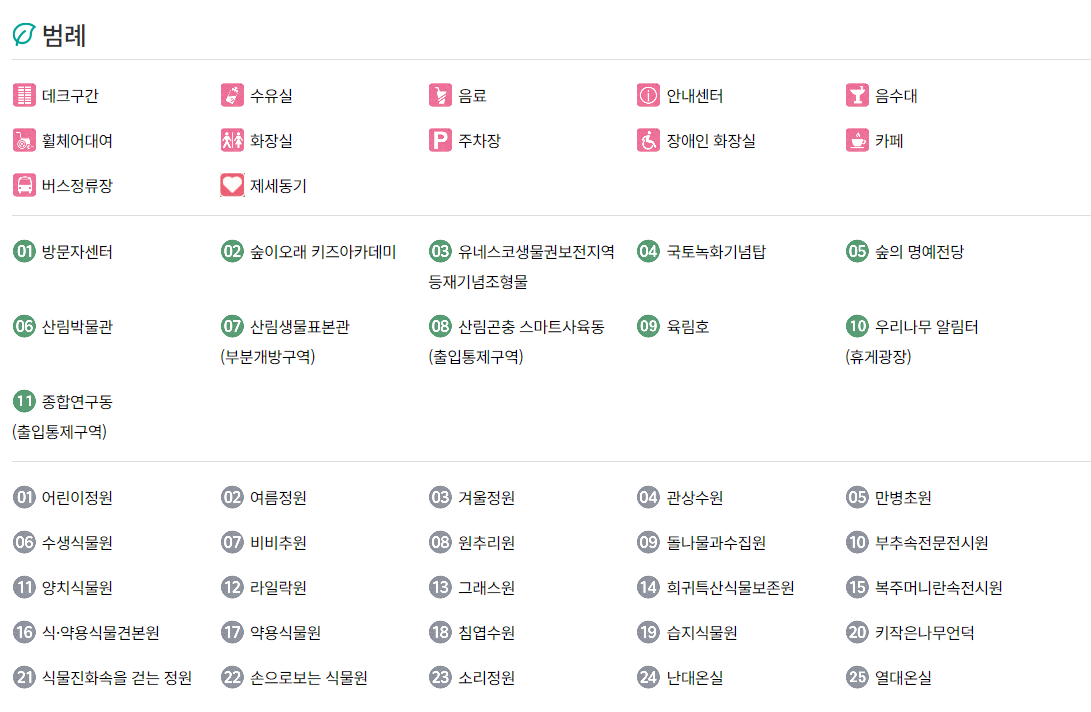Select the 제세동기 heart defibrillator icon
This screenshot has height=712, width=1091.
tap(232, 185)
